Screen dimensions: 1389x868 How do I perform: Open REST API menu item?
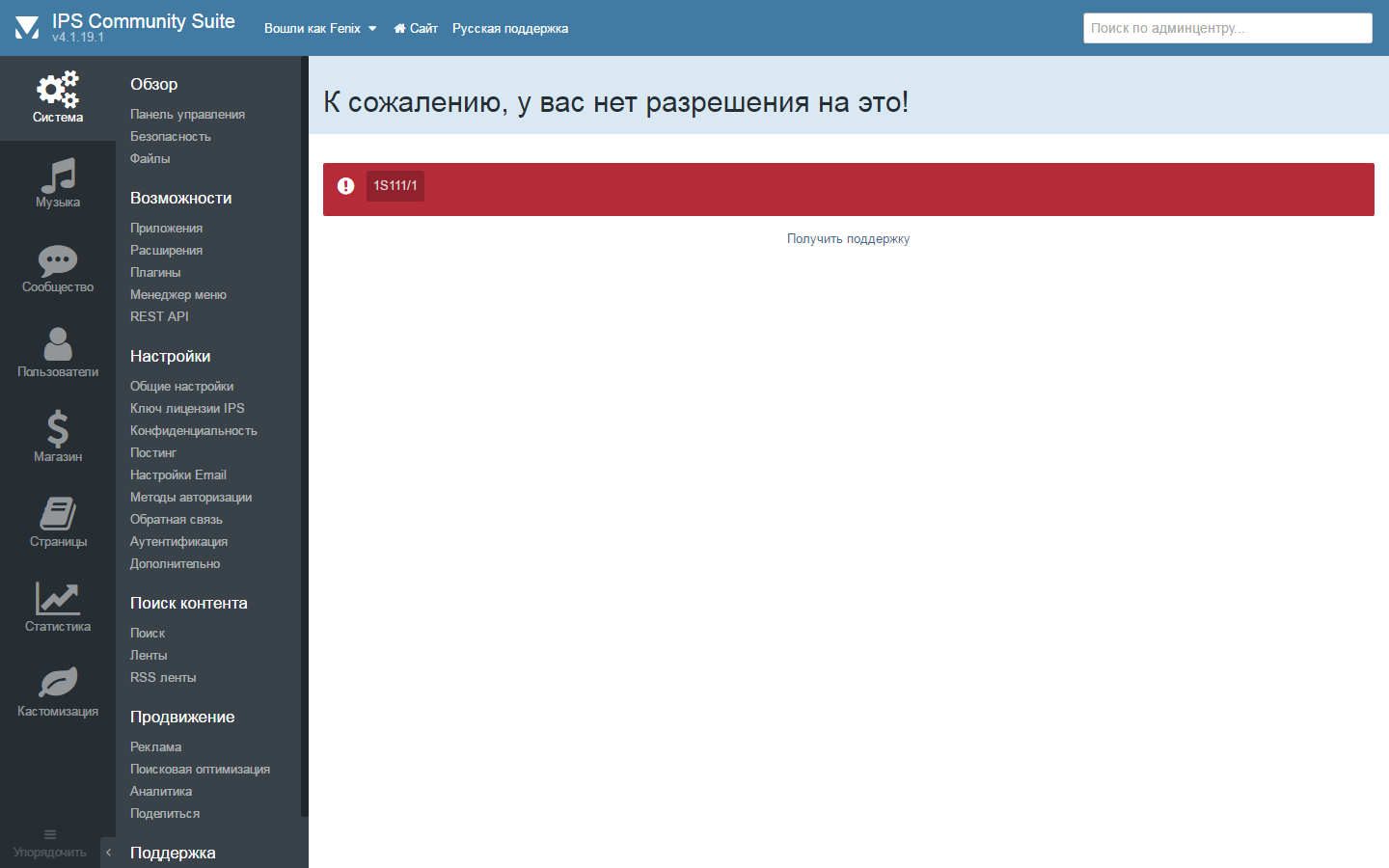[159, 316]
